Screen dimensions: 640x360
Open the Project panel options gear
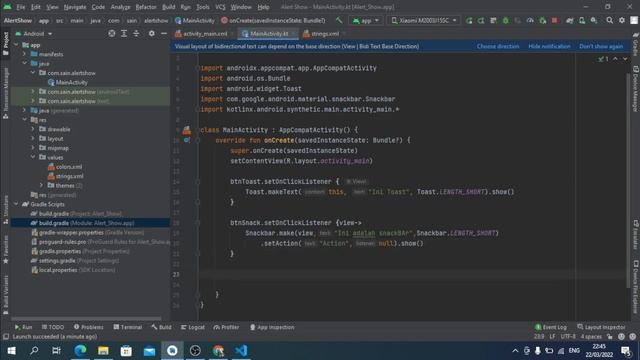(x=151, y=33)
